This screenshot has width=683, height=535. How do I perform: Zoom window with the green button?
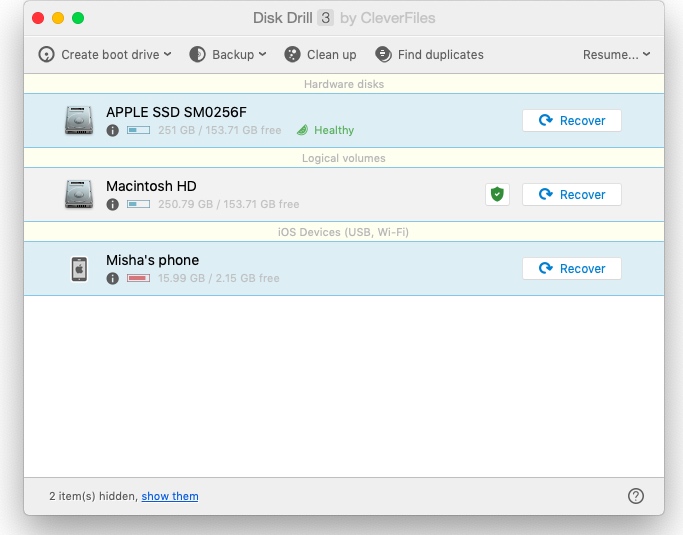pos(78,18)
